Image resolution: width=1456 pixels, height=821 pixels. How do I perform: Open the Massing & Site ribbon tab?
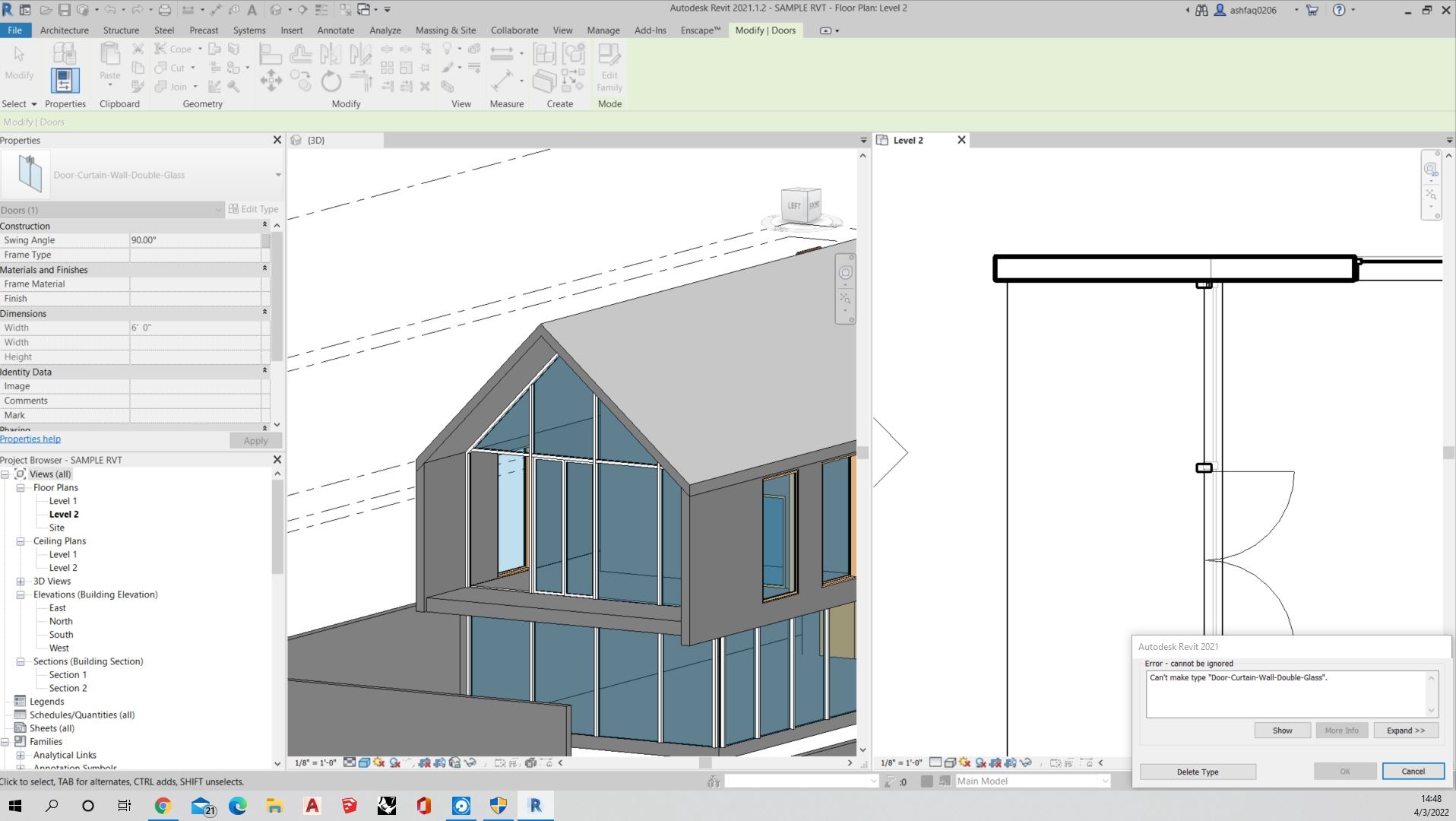445,30
